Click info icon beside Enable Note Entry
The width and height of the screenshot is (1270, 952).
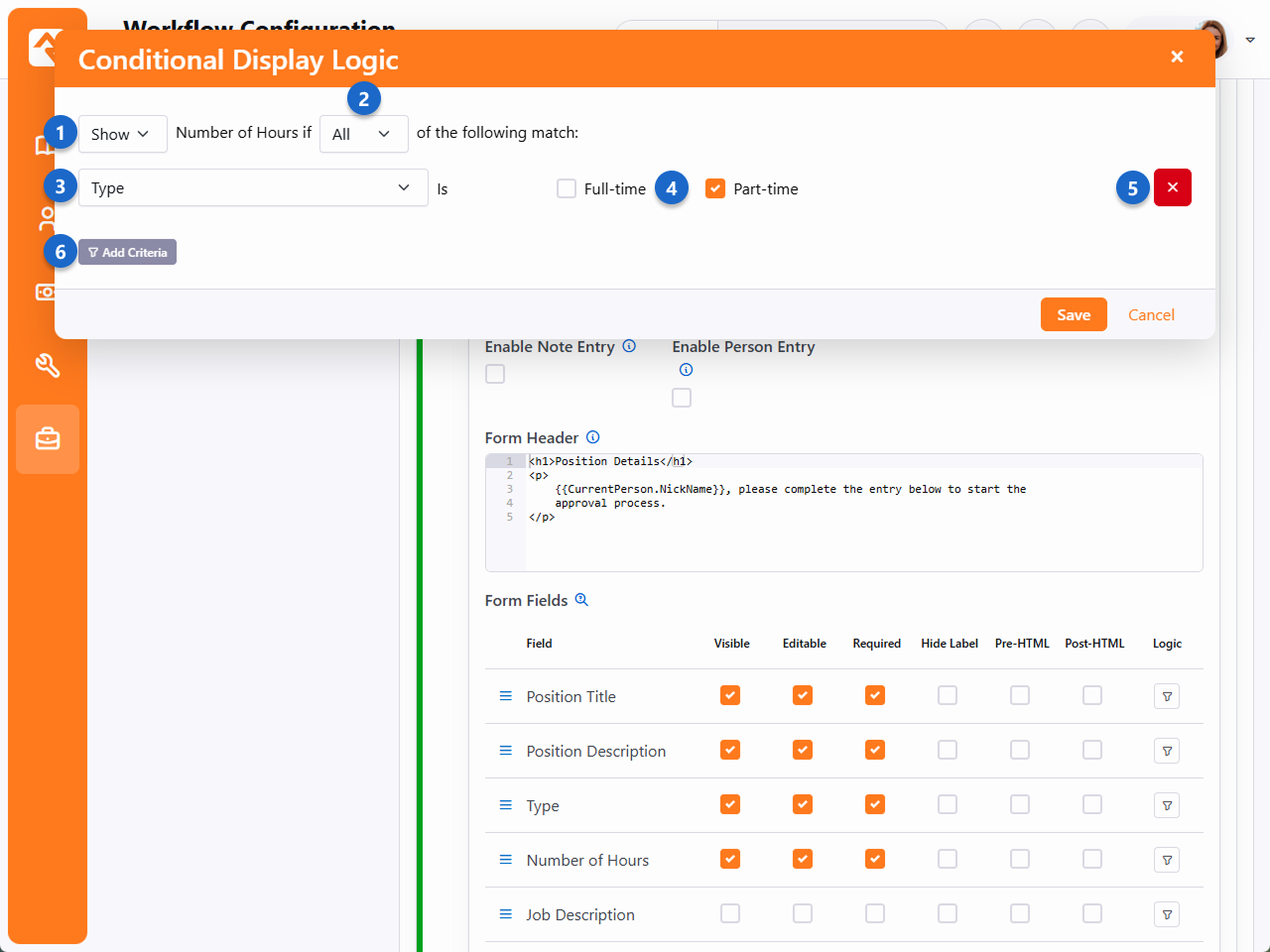(629, 346)
